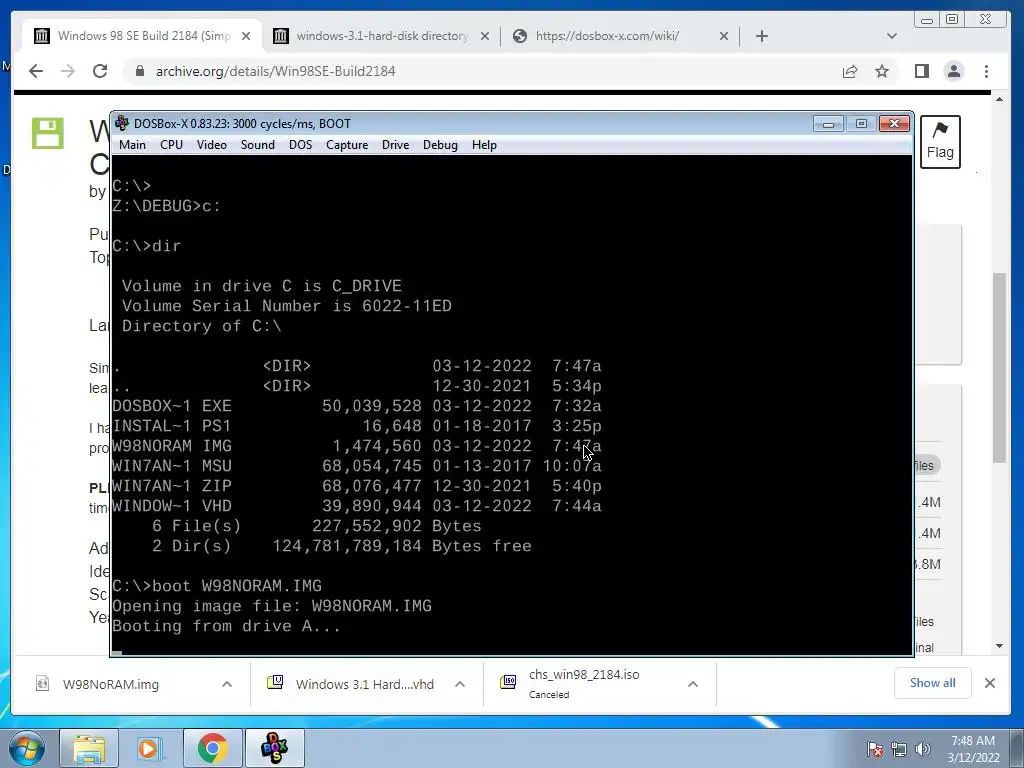The width and height of the screenshot is (1024, 768).
Task: Open Windows Media Player from taskbar
Action: [148, 748]
